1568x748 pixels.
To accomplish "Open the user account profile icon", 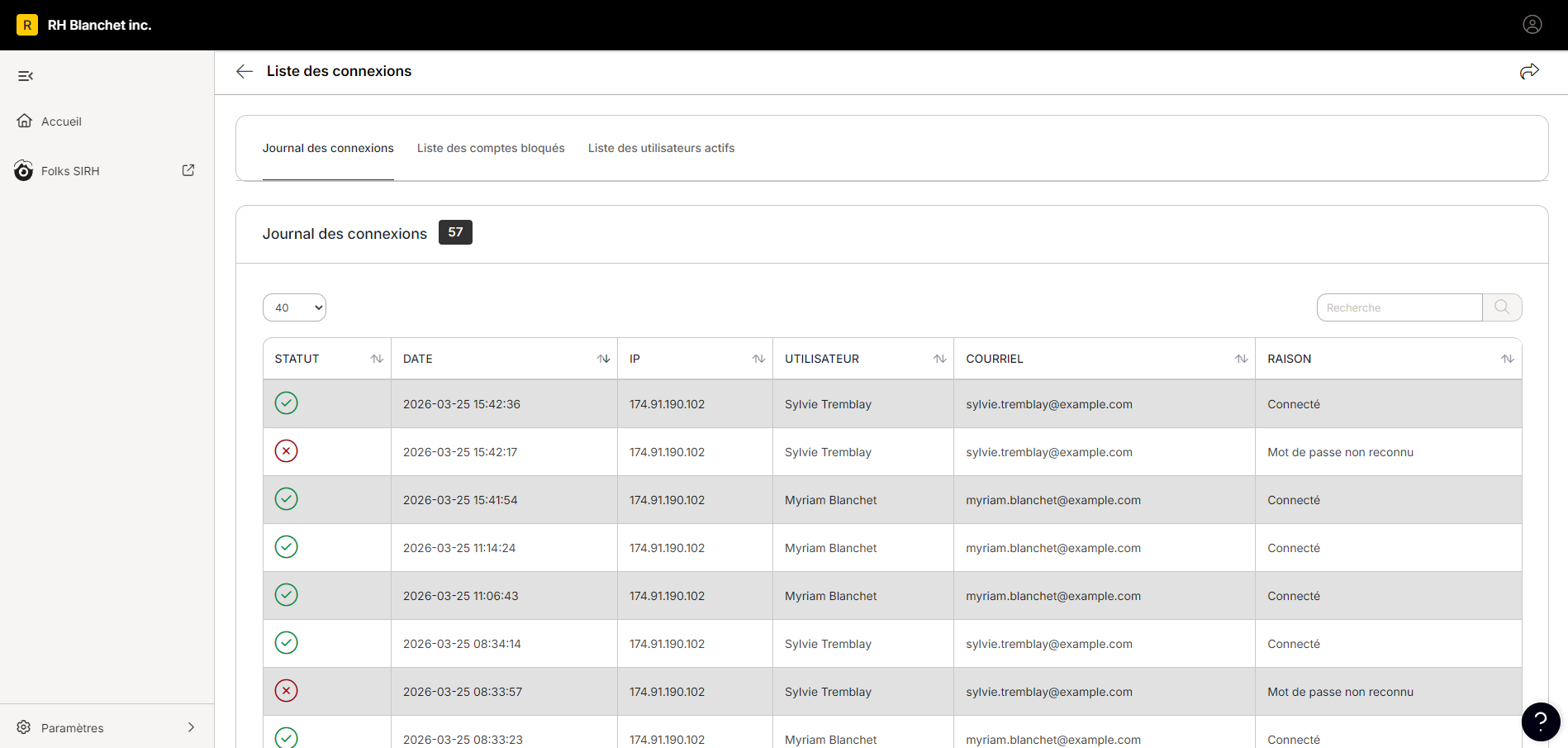I will tap(1532, 25).
